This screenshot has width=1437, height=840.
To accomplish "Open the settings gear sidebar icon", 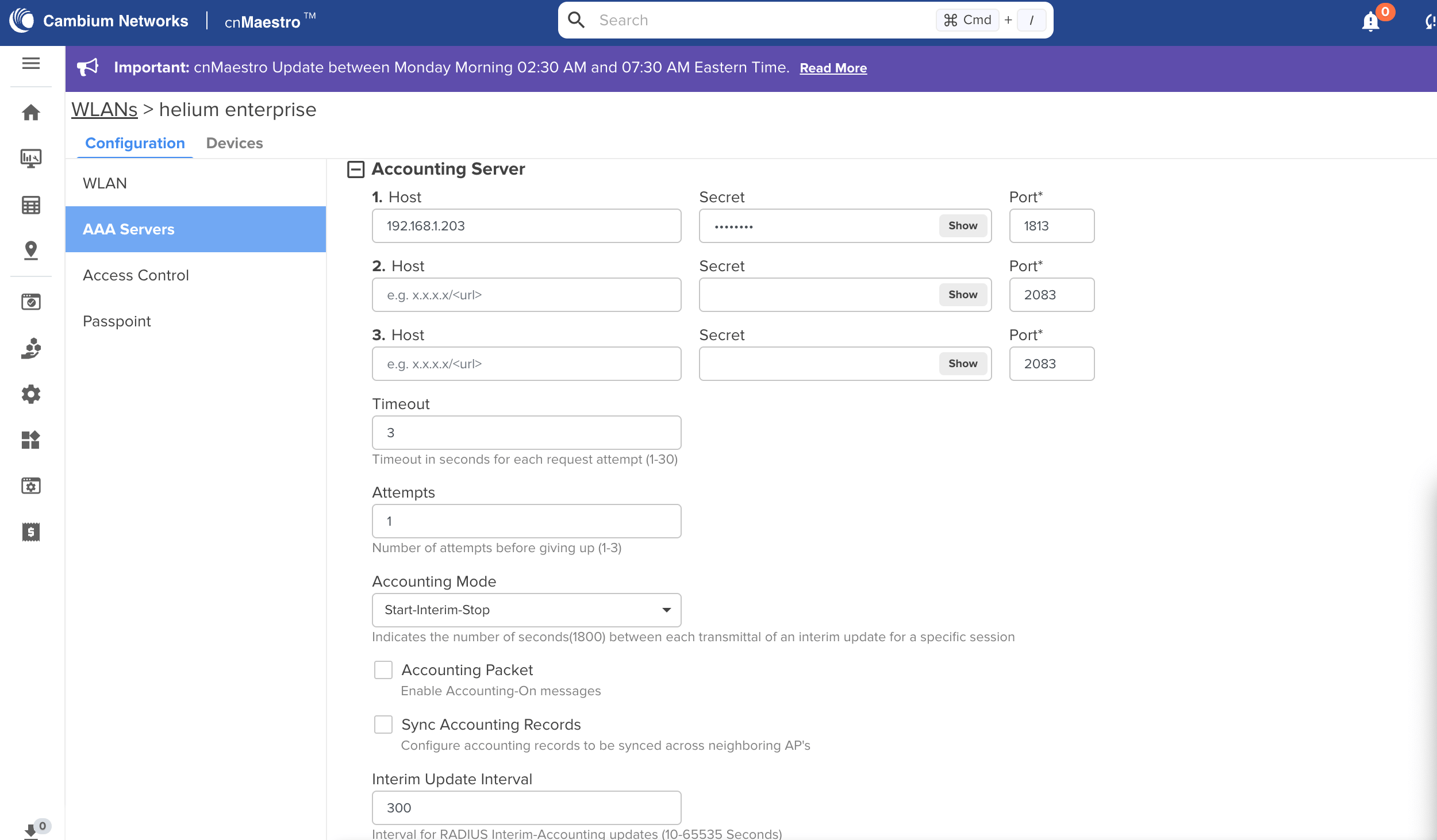I will point(31,394).
